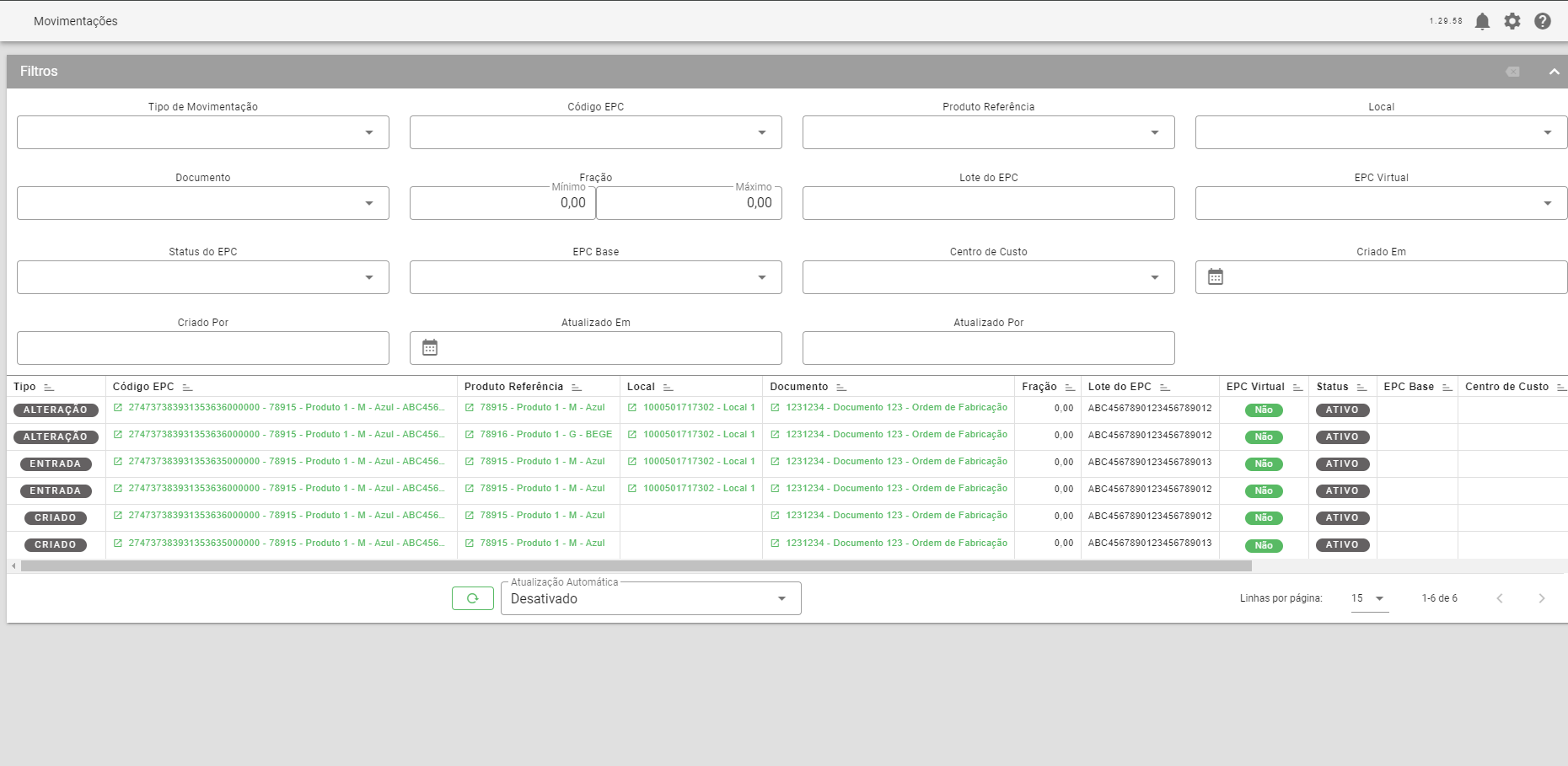The height and width of the screenshot is (766, 1568).
Task: Open Centro de Custo dropdown
Action: 989,277
